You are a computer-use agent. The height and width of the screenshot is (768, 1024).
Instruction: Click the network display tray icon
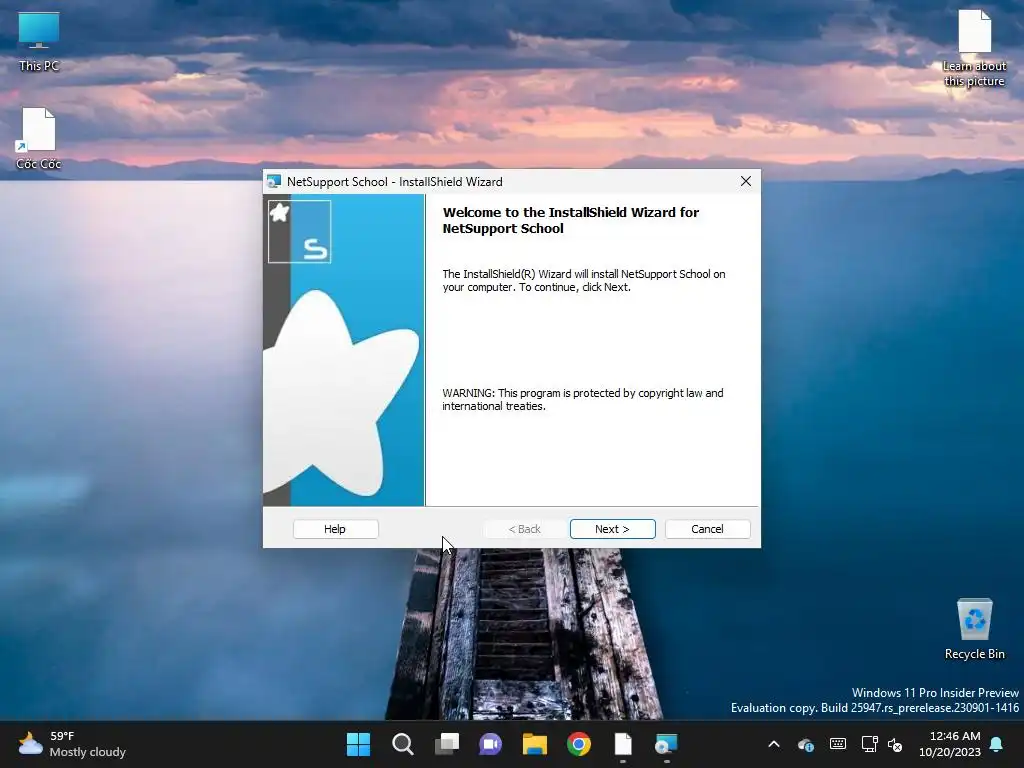click(869, 744)
